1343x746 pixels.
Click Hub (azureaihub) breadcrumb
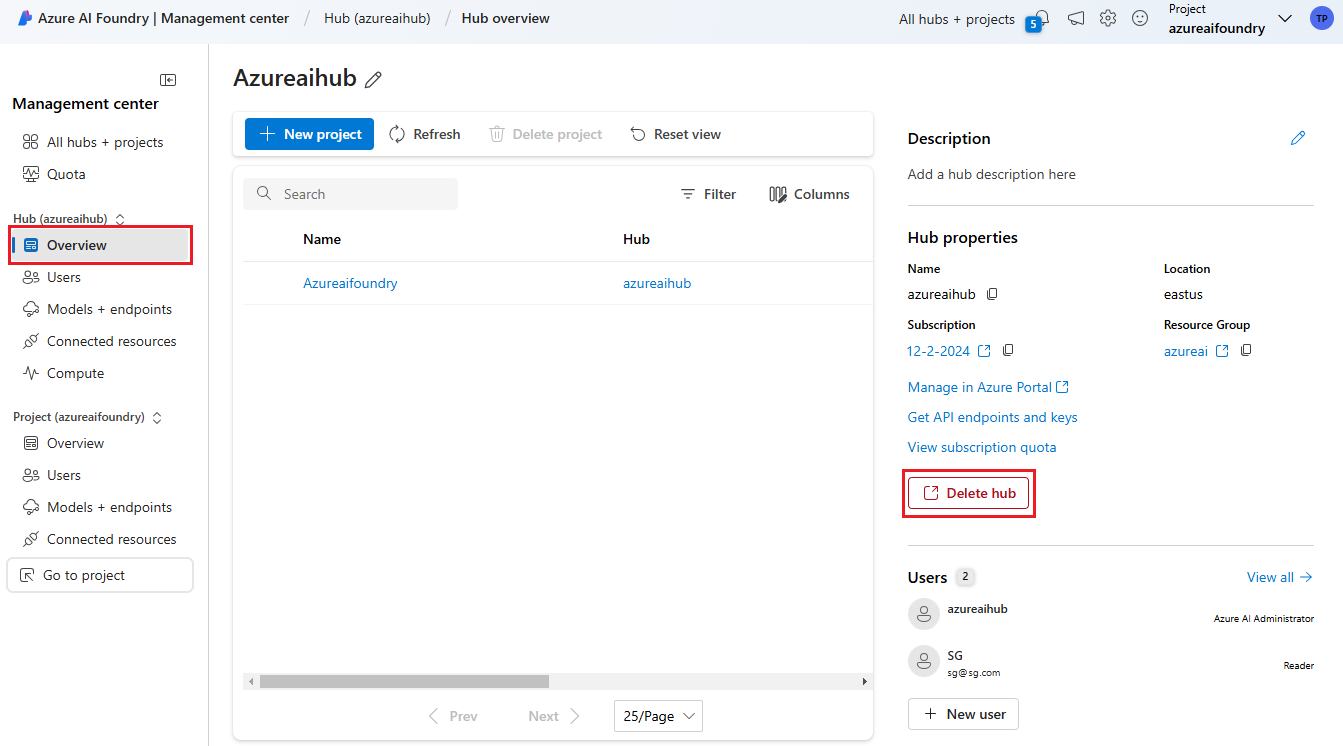[377, 18]
